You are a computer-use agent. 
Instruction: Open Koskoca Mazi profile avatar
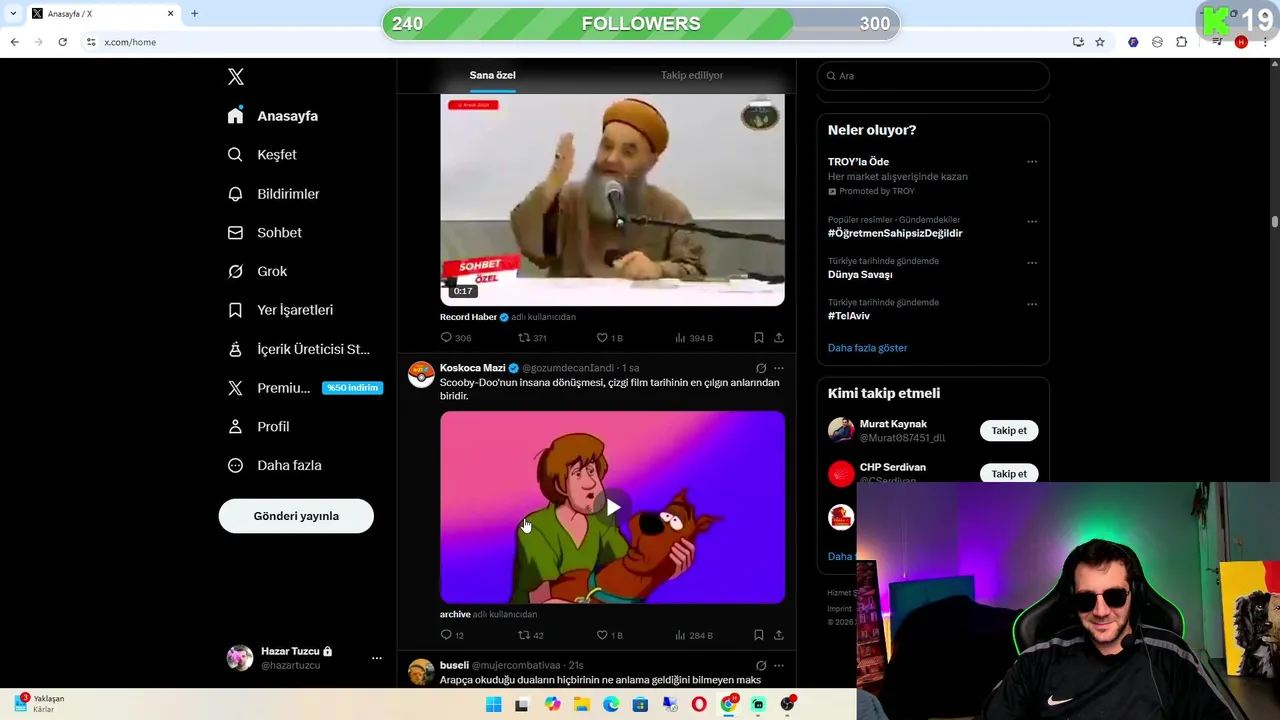pos(421,374)
